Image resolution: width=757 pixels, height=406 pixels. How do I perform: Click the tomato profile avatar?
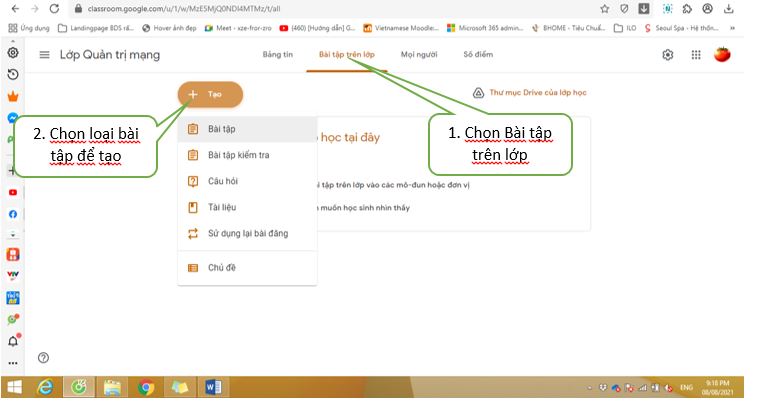[722, 54]
